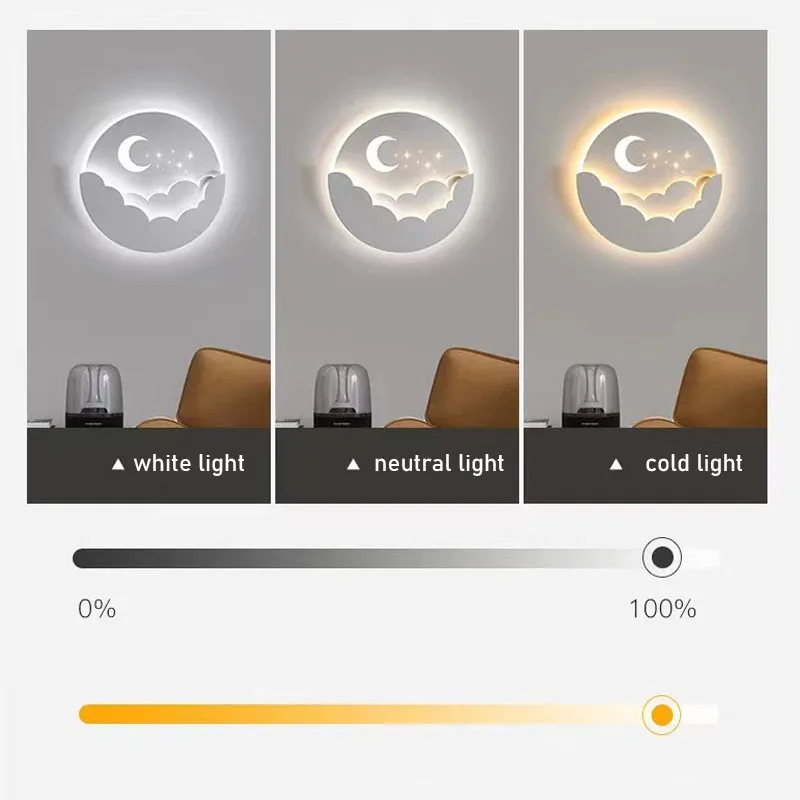Image resolution: width=800 pixels, height=800 pixels.
Task: Click the triangle marker beside white light
Action: (x=118, y=464)
